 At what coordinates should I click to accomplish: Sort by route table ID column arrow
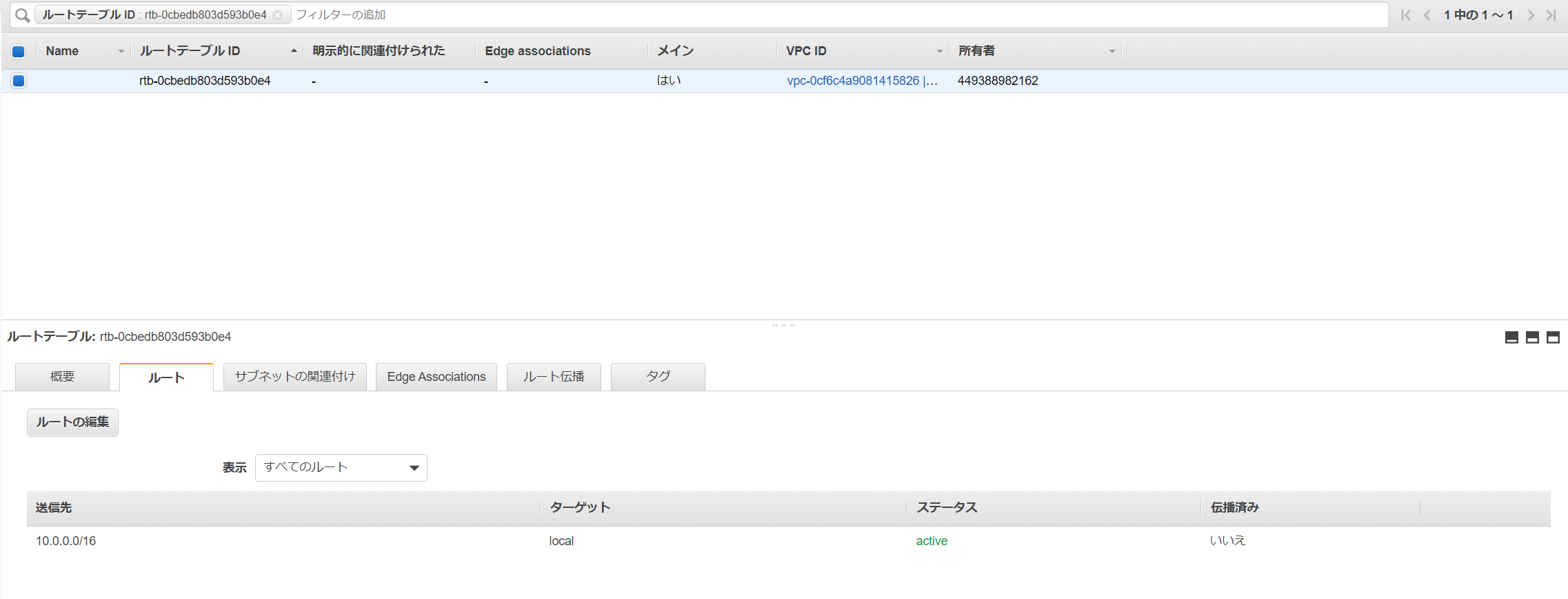coord(294,51)
